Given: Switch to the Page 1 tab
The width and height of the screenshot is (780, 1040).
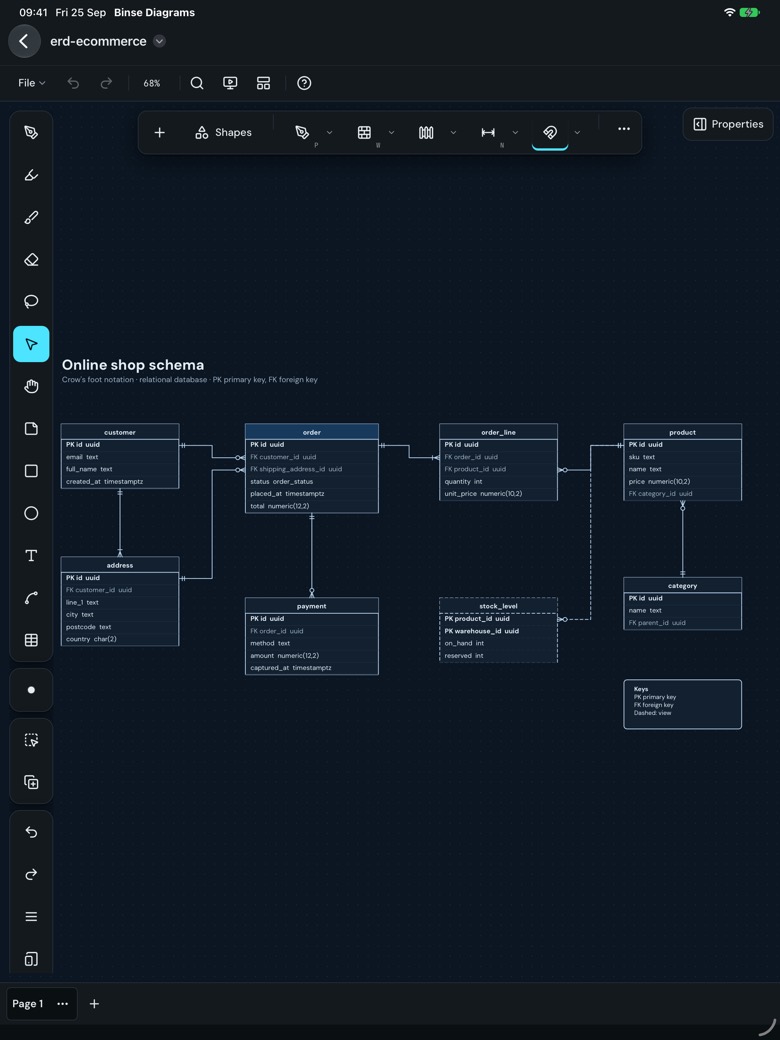Looking at the screenshot, I should tap(29, 1004).
